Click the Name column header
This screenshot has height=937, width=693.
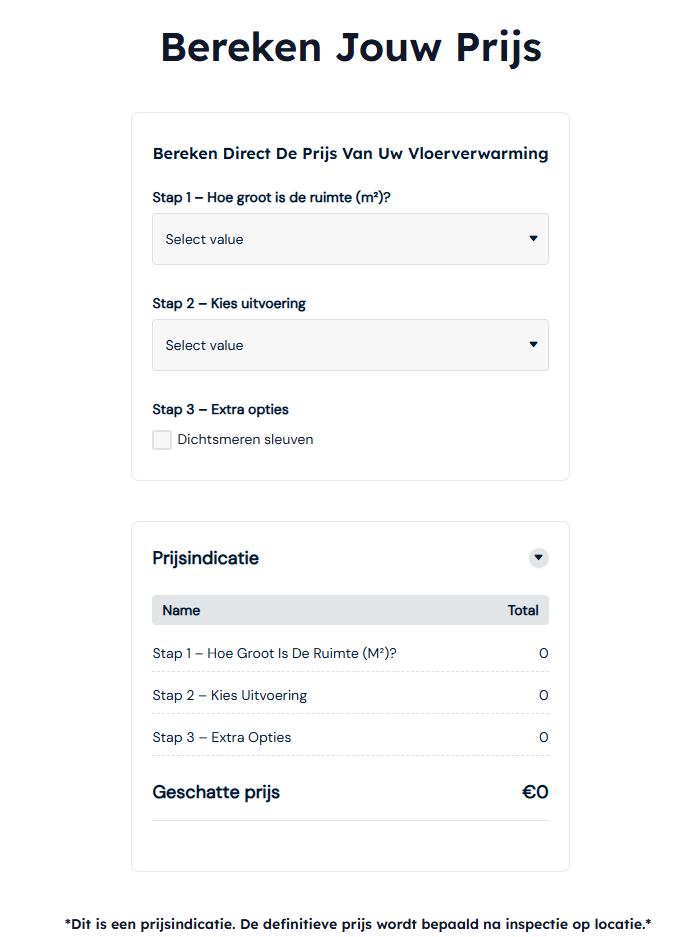181,610
